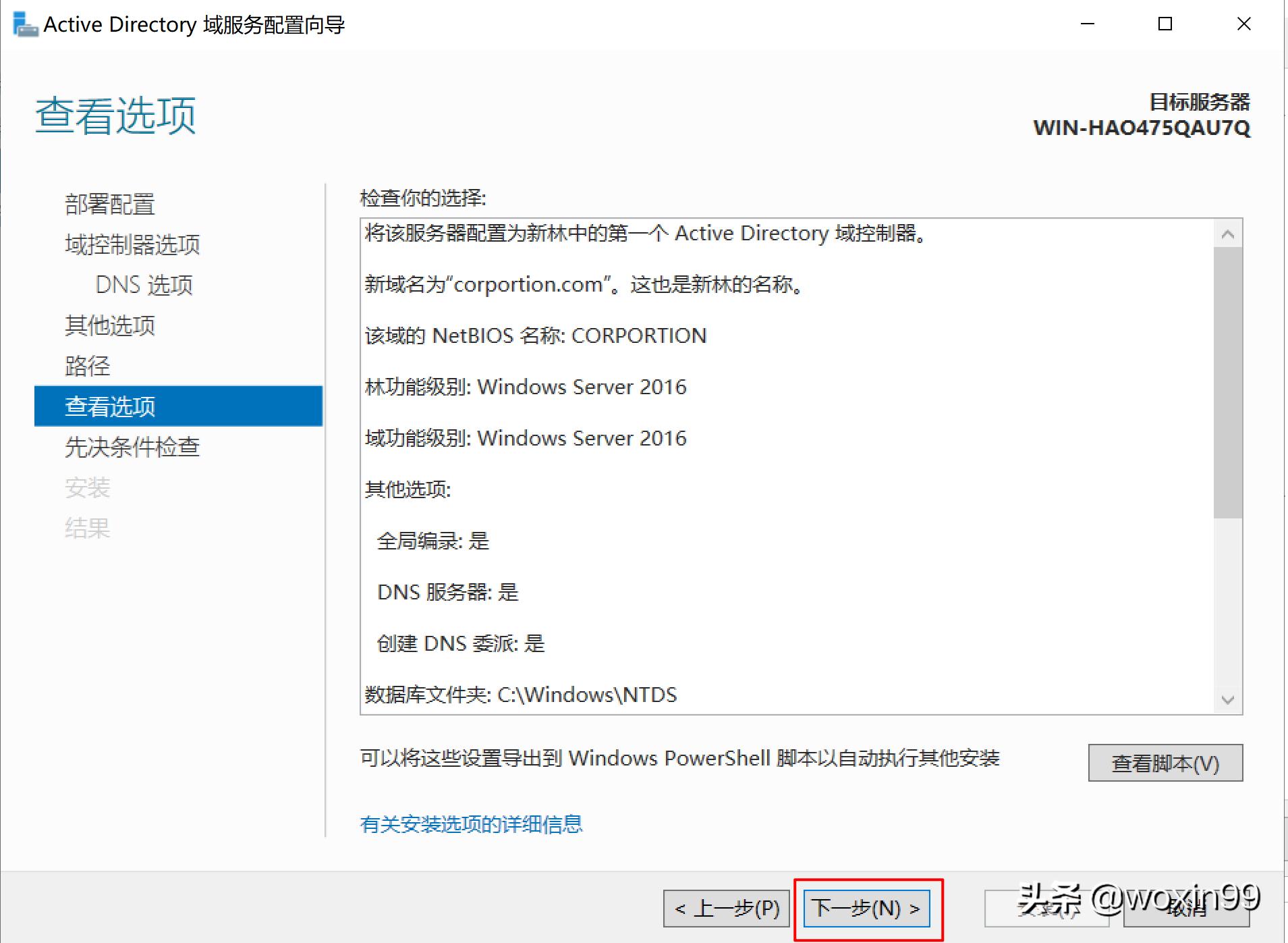Select 其他选项 in the navigation pane

click(109, 325)
